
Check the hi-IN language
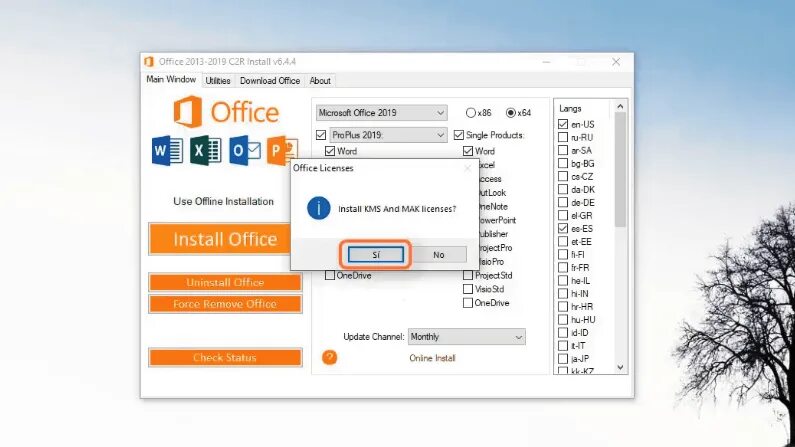pyautogui.click(x=563, y=293)
